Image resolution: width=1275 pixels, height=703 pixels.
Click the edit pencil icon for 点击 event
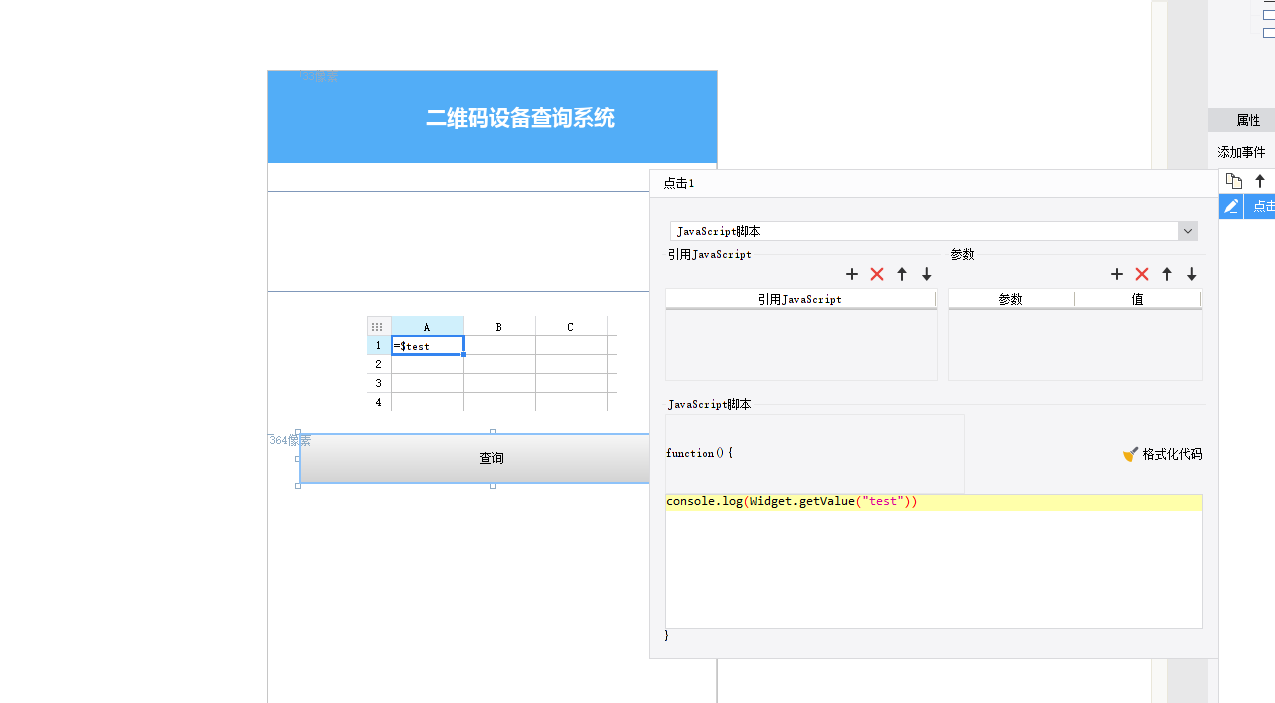coord(1231,206)
